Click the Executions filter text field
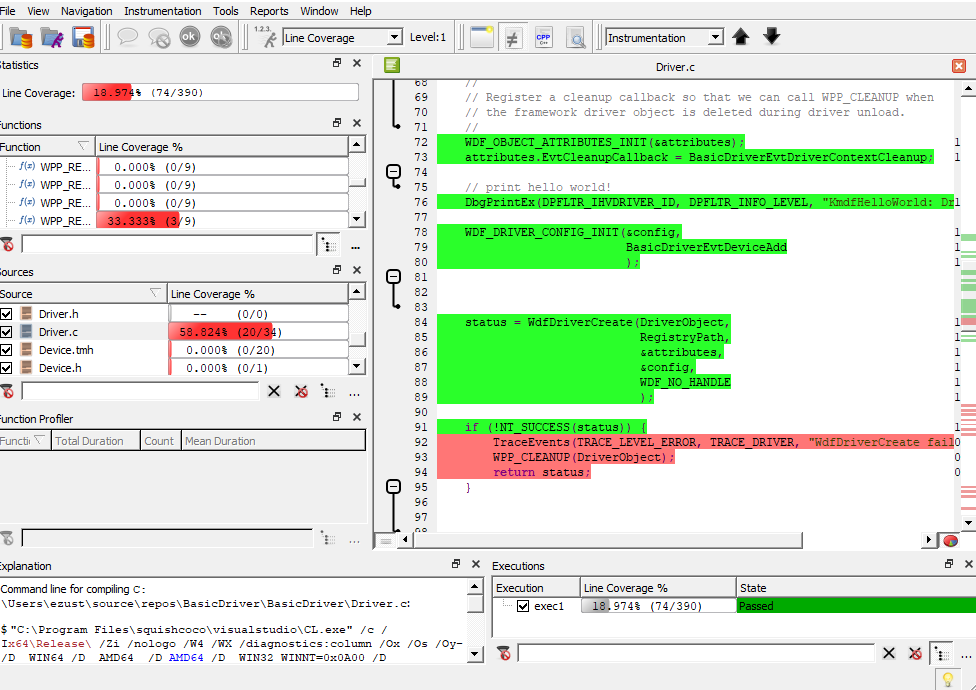Viewport: 976px width, 690px height. coord(696,653)
